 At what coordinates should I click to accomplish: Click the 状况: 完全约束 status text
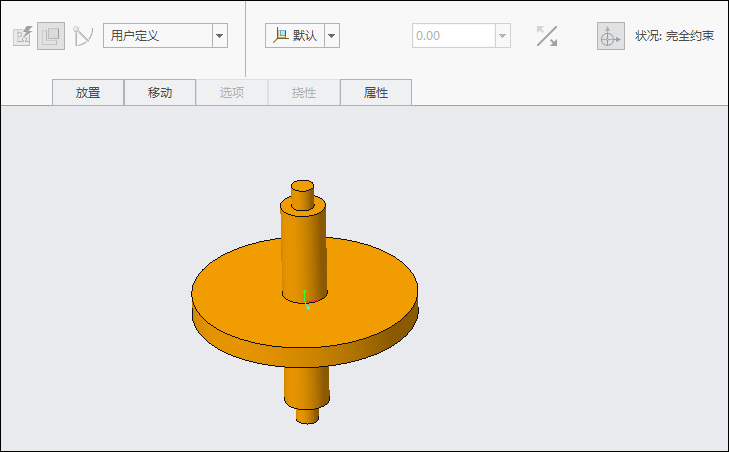pos(674,36)
